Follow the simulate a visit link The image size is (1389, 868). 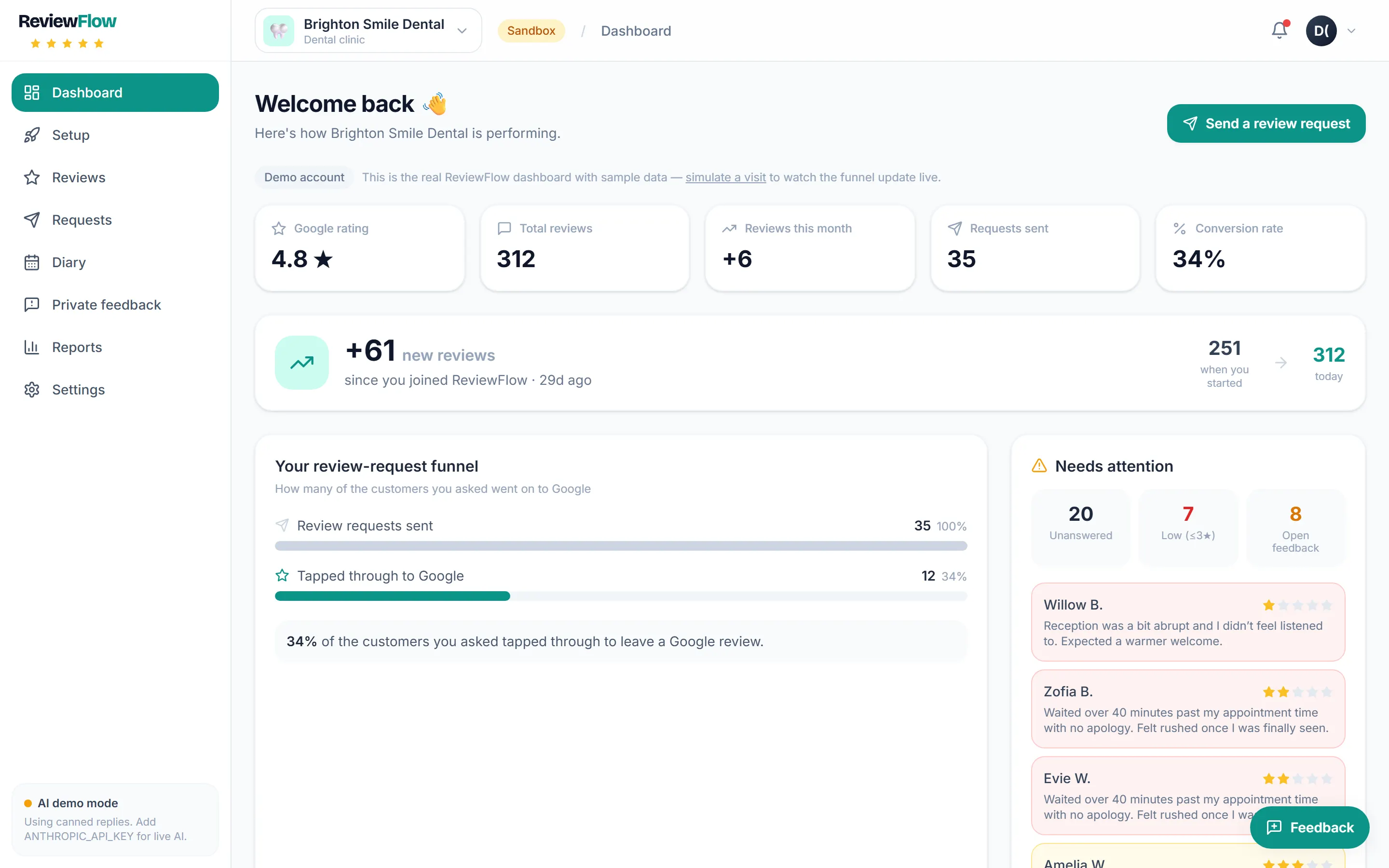coord(725,177)
